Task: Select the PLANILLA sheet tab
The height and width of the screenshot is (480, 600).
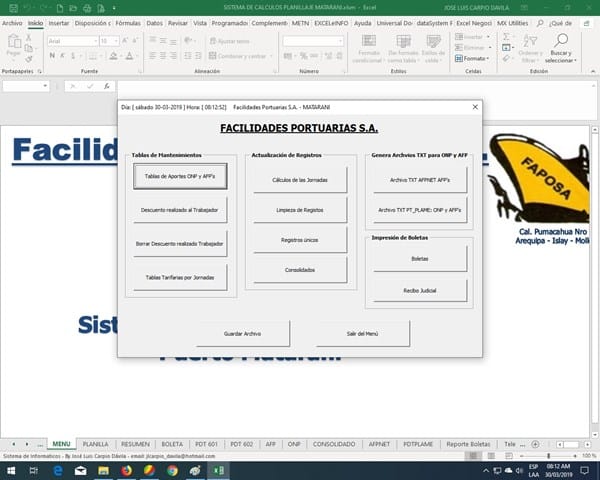Action: [95, 443]
